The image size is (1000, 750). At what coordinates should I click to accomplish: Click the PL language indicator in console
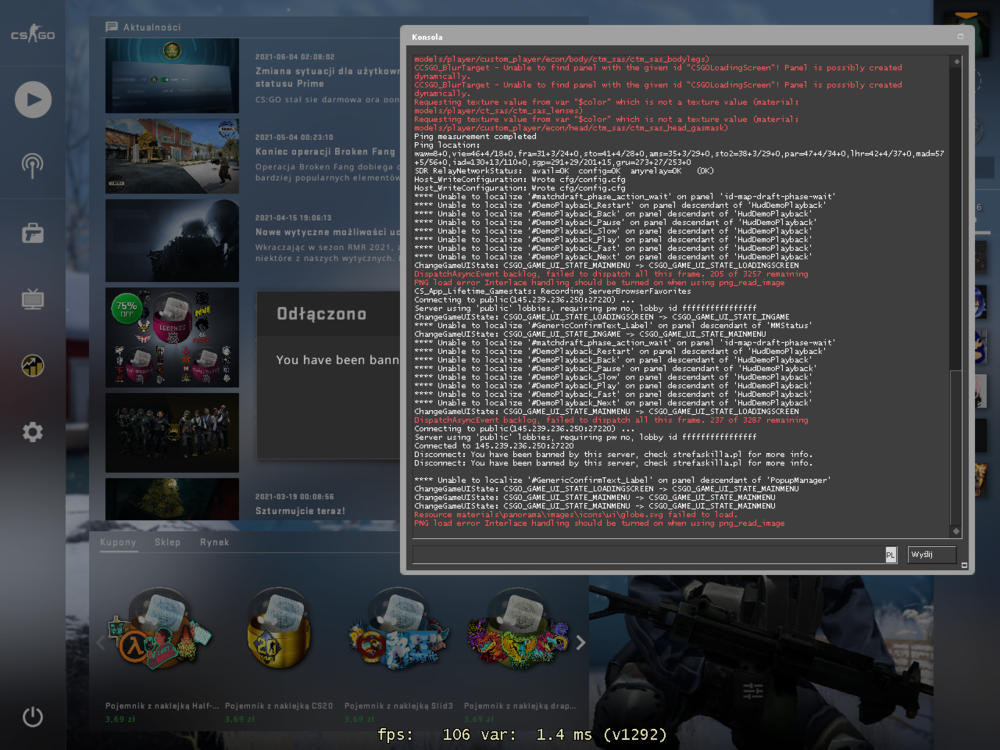point(891,555)
